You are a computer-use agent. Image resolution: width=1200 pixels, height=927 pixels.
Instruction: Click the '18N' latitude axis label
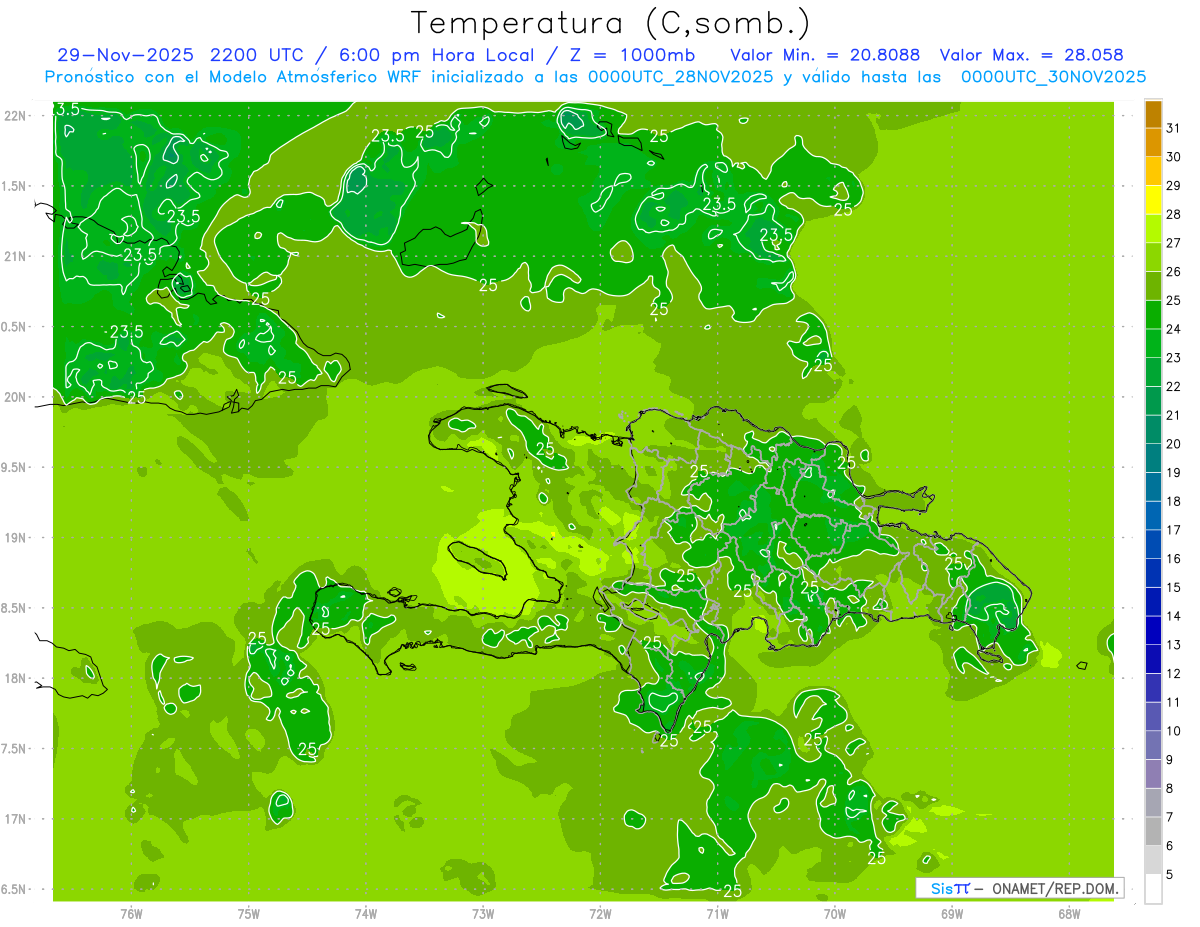click(15, 679)
